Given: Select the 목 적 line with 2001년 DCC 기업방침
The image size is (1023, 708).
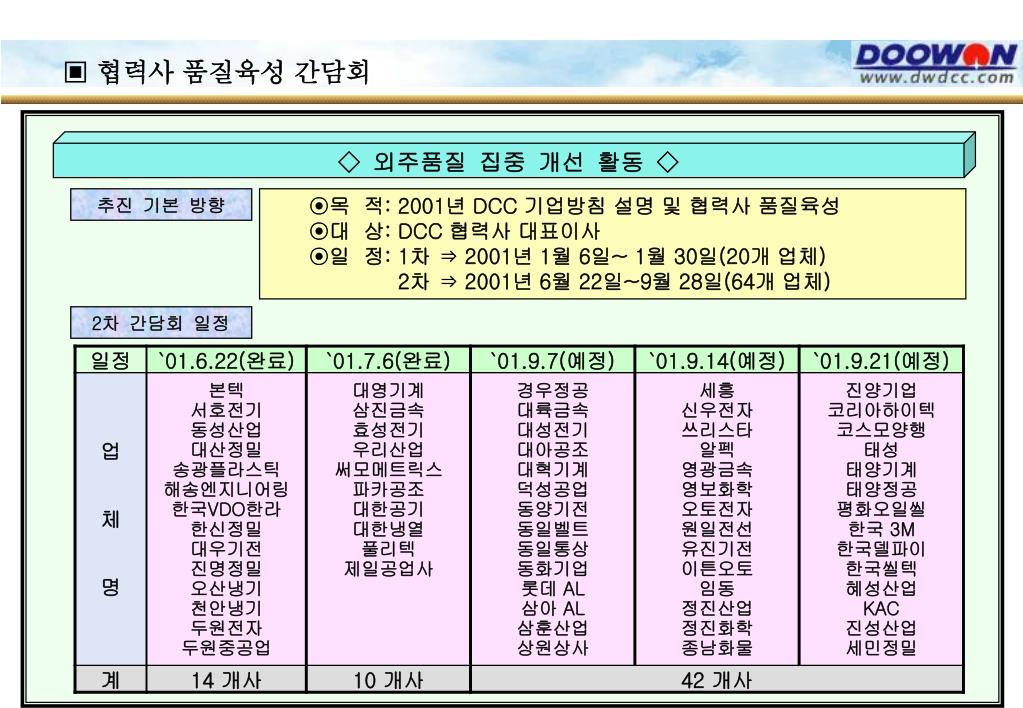Looking at the screenshot, I should 574,206.
